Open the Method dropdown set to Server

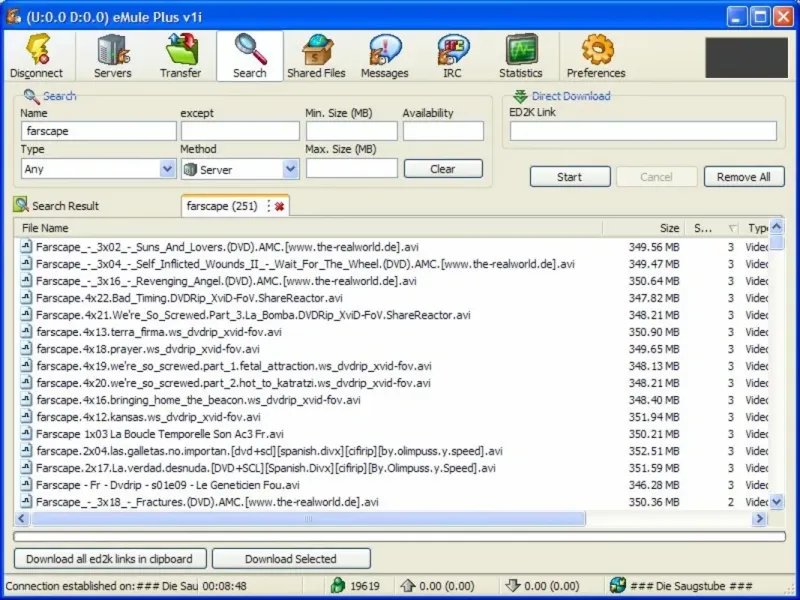click(240, 169)
